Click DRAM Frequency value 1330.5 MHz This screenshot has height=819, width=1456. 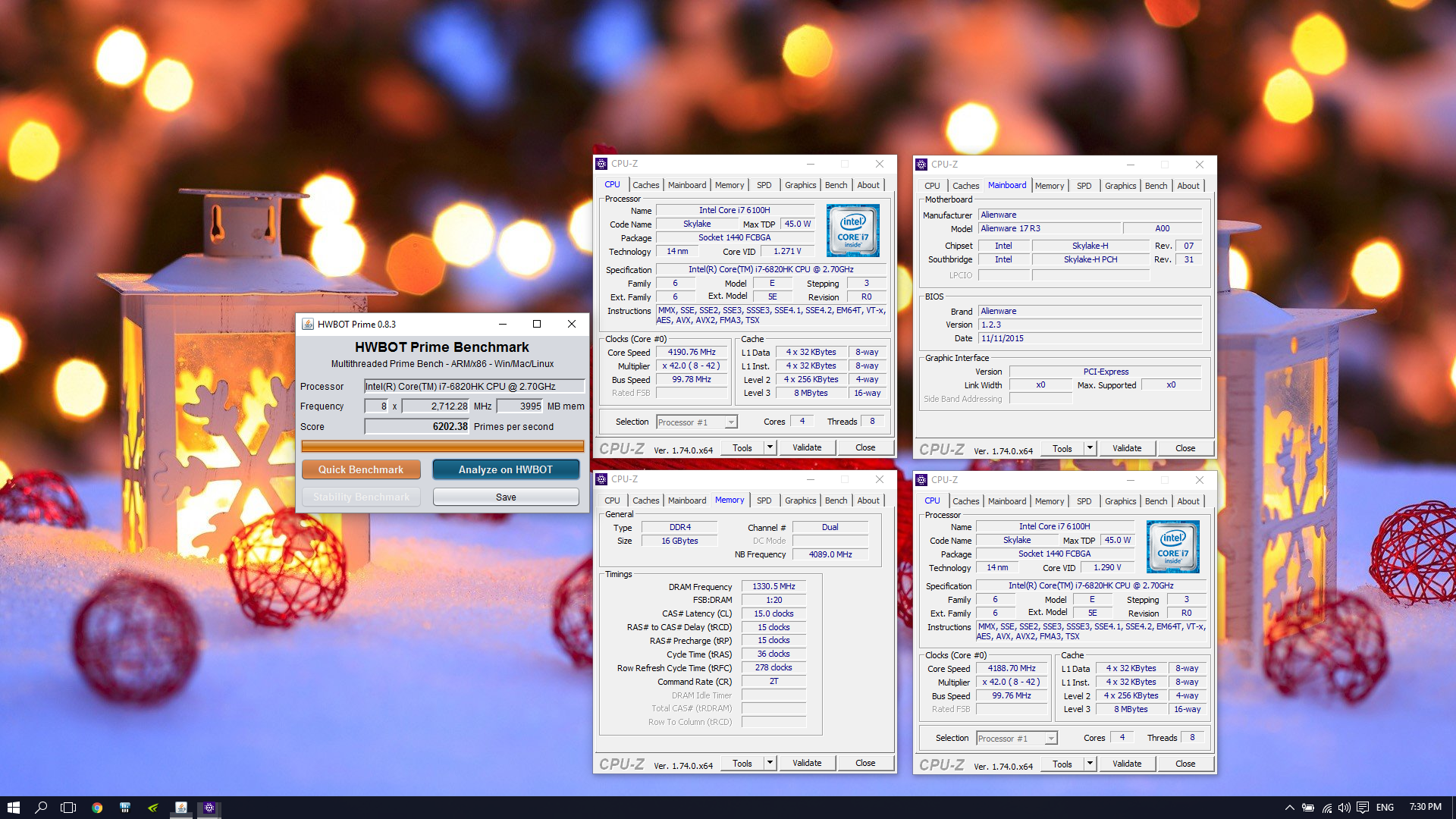pyautogui.click(x=773, y=586)
